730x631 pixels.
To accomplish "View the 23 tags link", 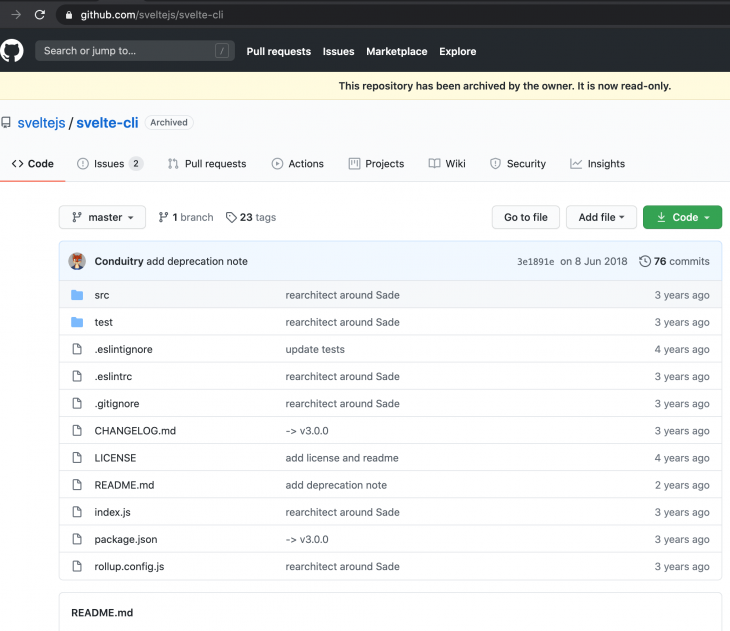I will [251, 217].
